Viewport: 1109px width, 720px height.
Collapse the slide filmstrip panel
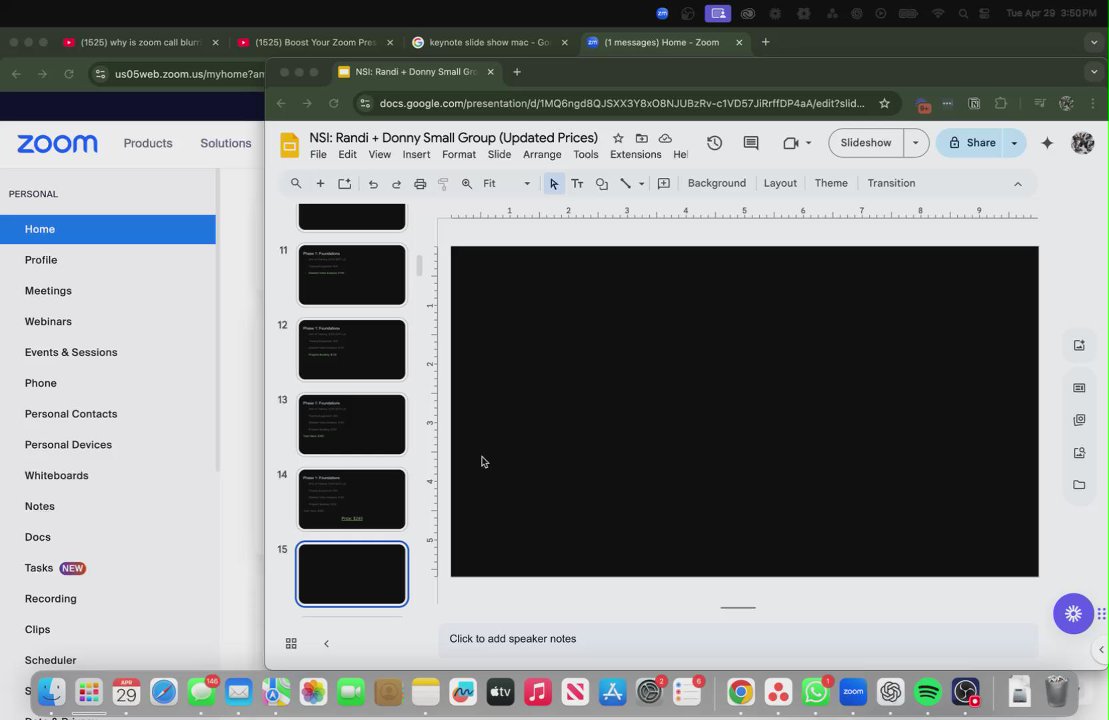coord(326,644)
